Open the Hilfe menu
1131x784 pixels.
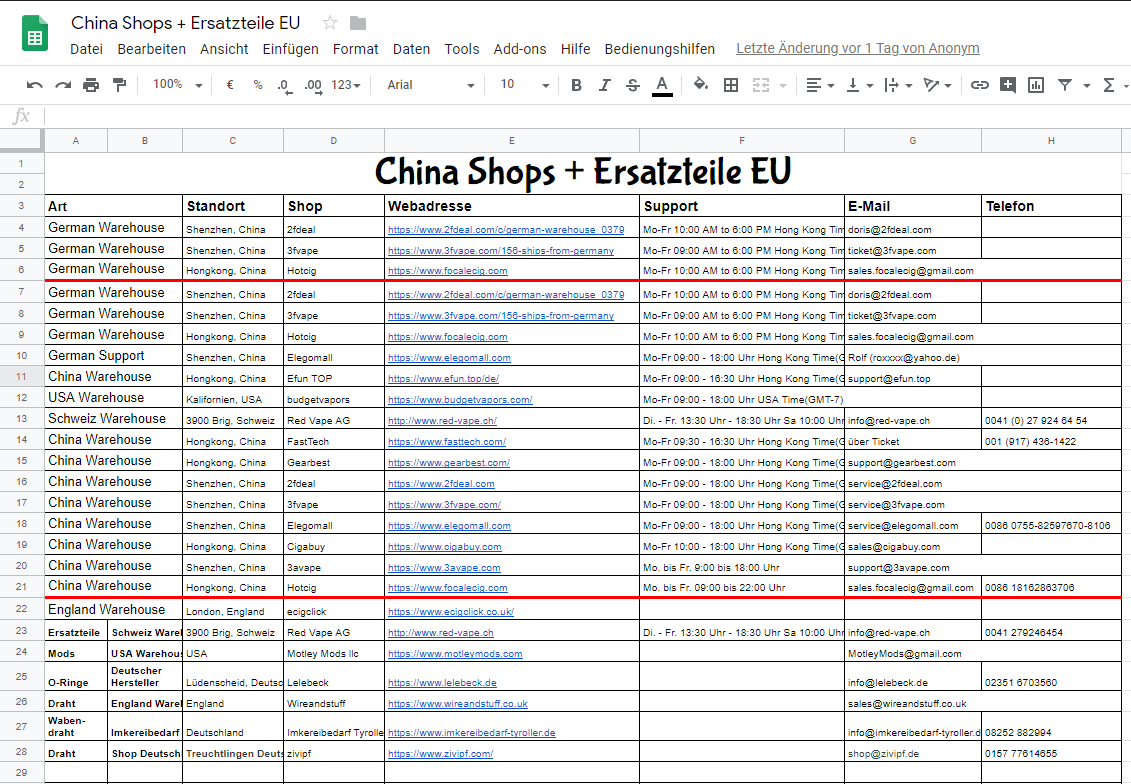click(576, 49)
